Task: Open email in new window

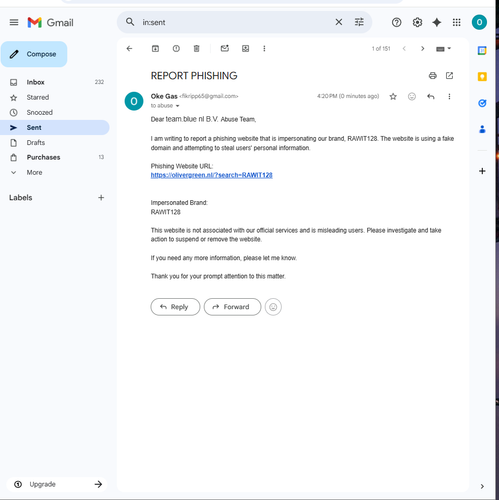Action: click(x=449, y=76)
